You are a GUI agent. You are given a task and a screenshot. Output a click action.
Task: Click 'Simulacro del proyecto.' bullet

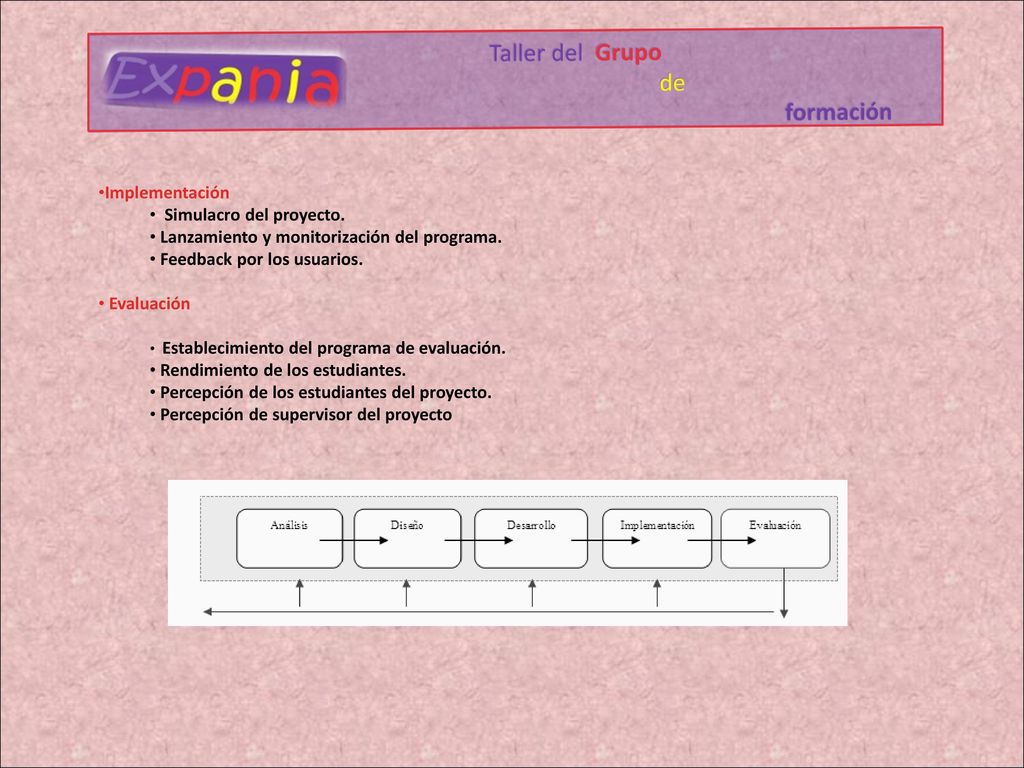pyautogui.click(x=254, y=215)
